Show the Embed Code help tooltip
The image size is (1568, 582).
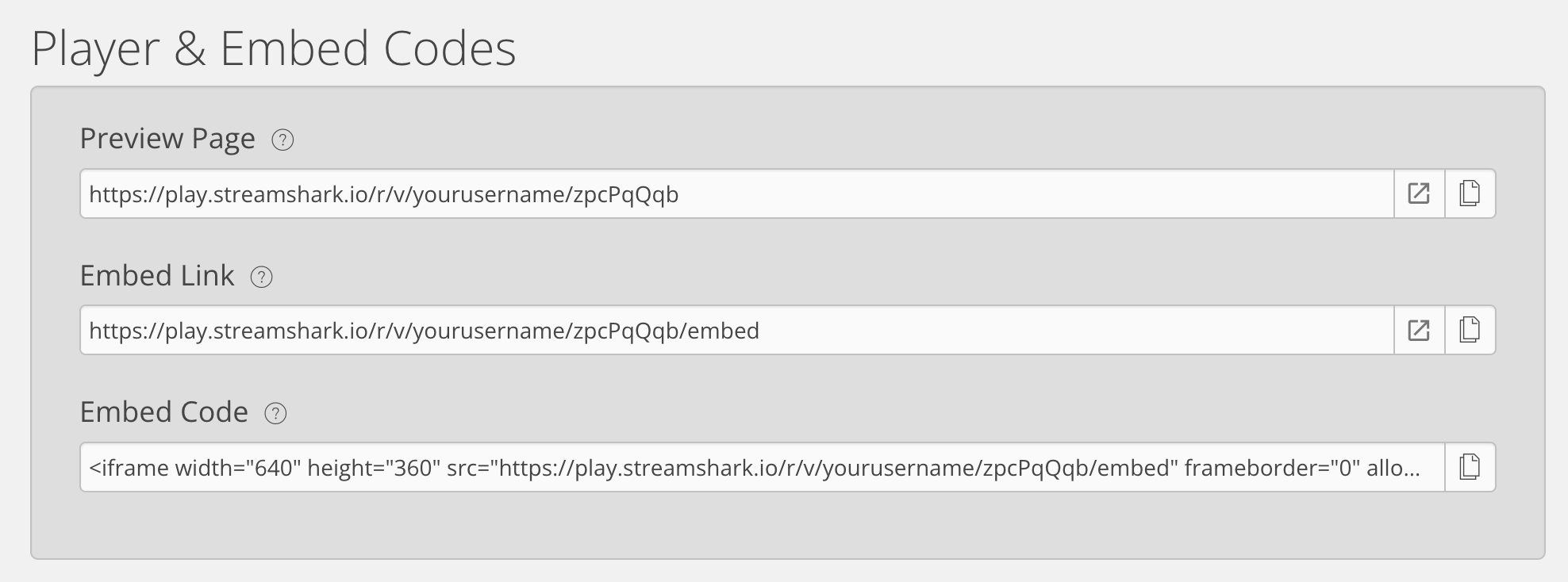(274, 414)
